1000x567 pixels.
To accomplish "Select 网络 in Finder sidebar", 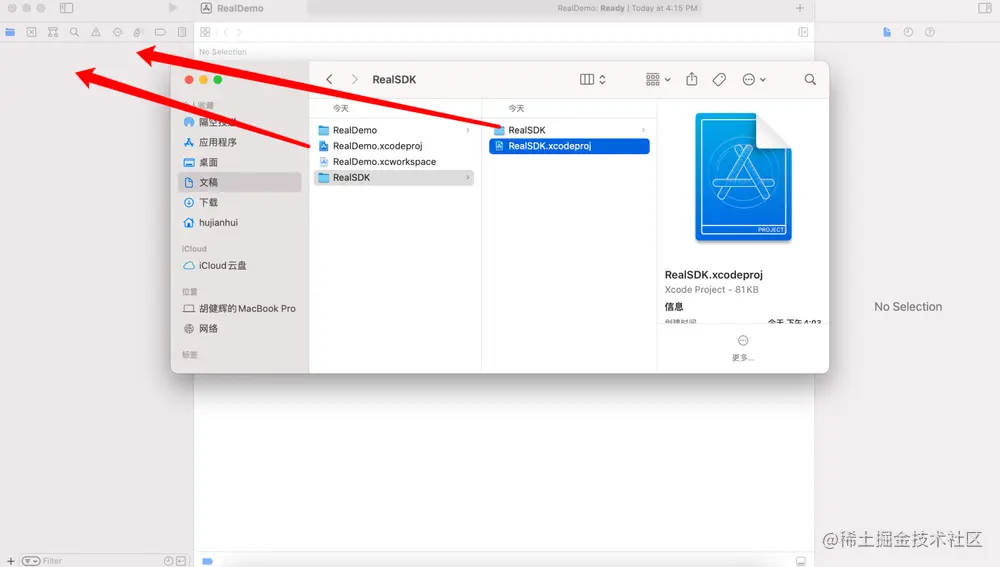I will (x=241, y=328).
